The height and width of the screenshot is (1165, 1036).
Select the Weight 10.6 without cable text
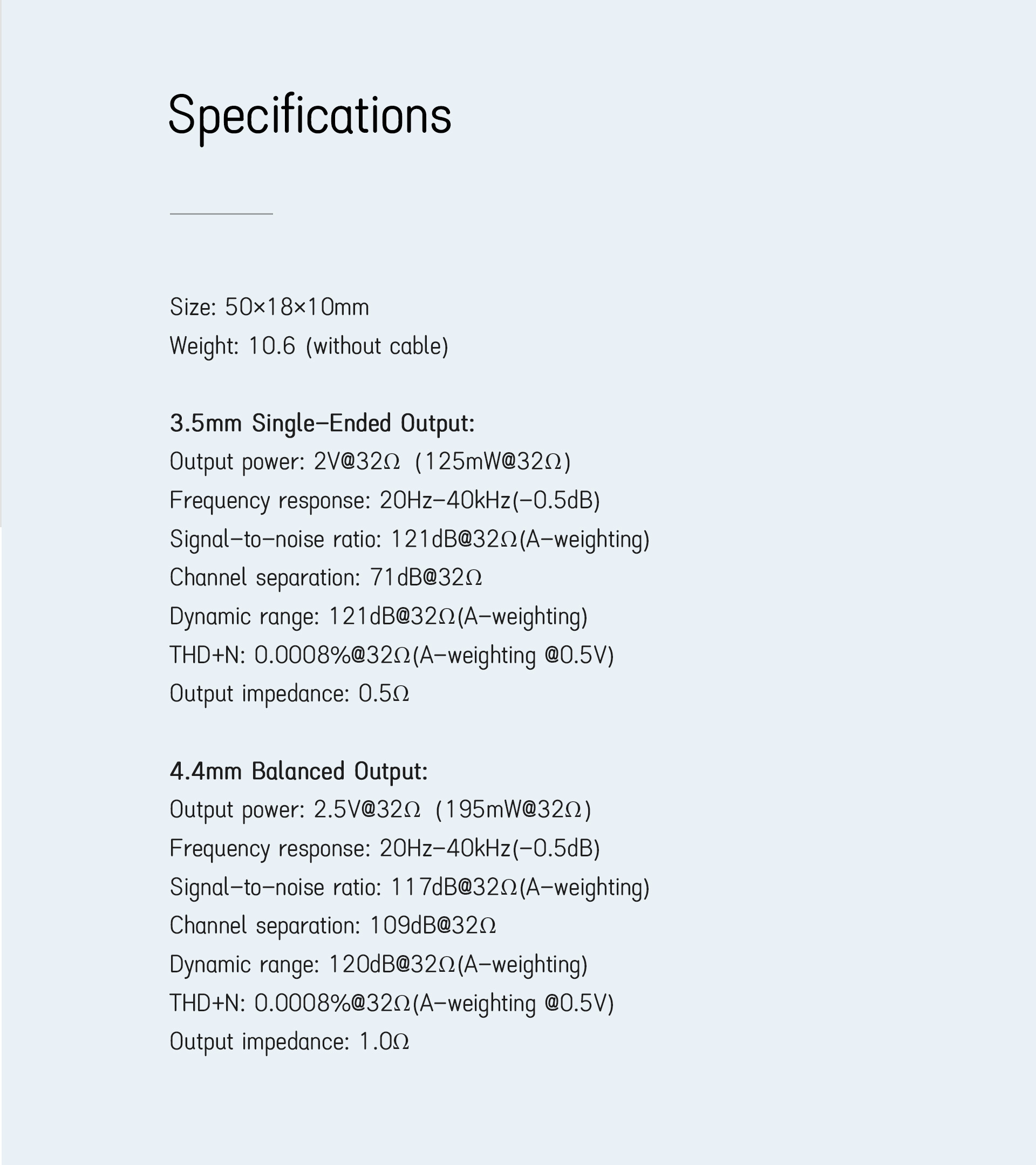point(309,346)
